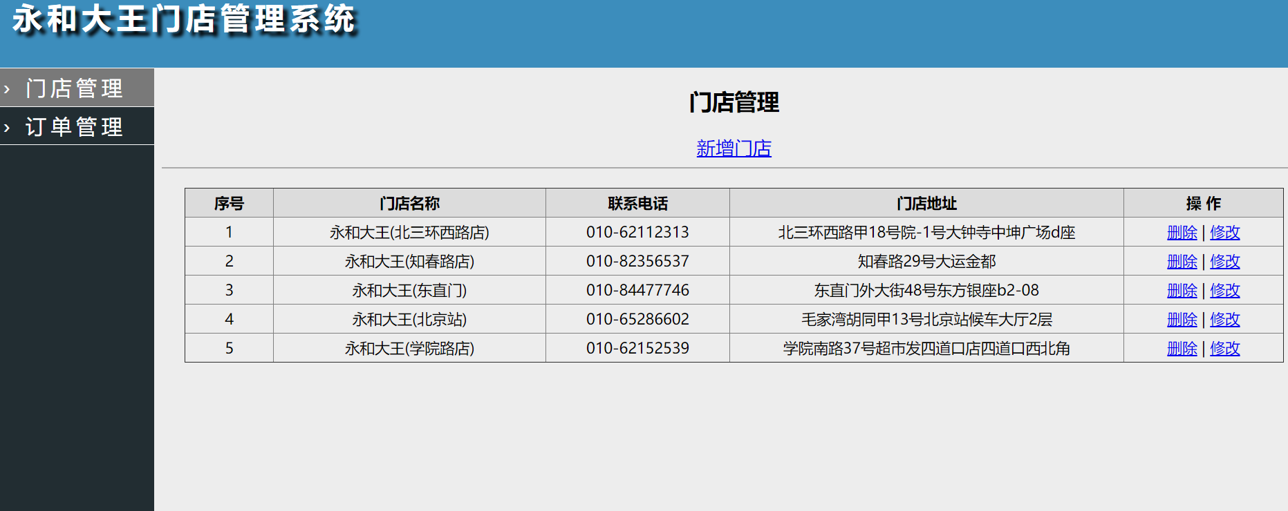
Task: Click the 操 作 column header
Action: (1204, 203)
